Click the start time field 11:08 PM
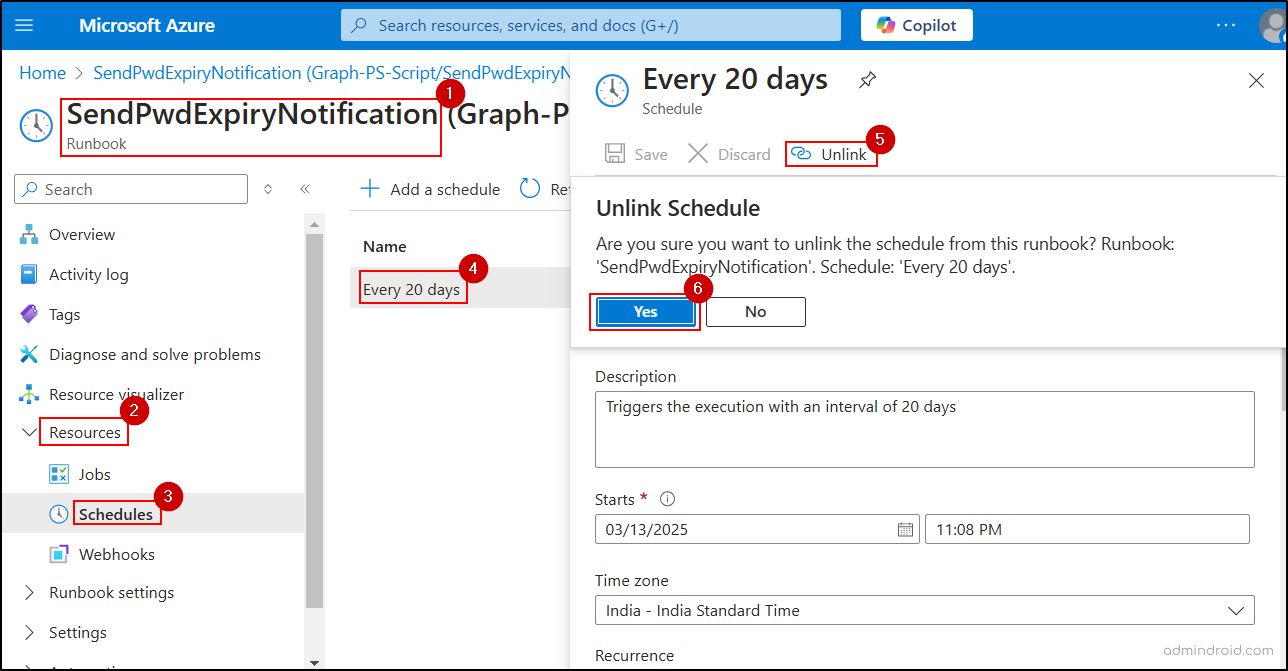This screenshot has width=1288, height=671. pyautogui.click(x=1087, y=529)
